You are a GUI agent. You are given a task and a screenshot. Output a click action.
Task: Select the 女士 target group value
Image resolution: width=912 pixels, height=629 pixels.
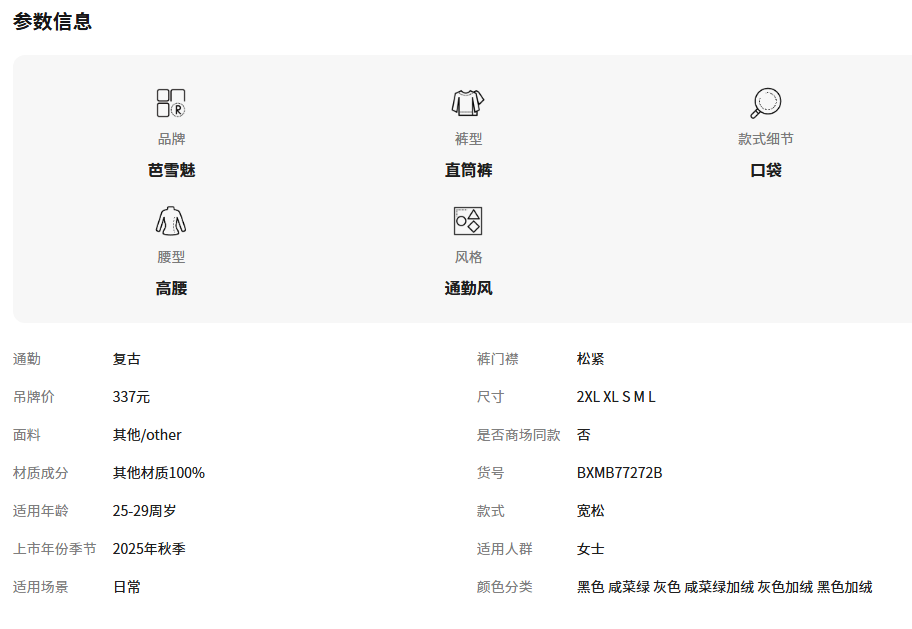pos(590,549)
